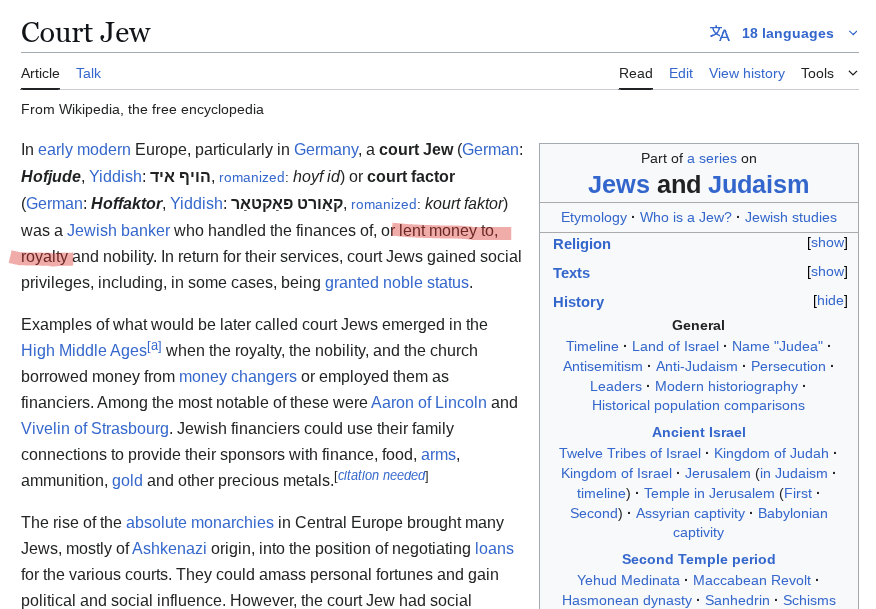Screen dimensions: 876x609
Task: Follow the gold link
Action: click(x=127, y=480)
